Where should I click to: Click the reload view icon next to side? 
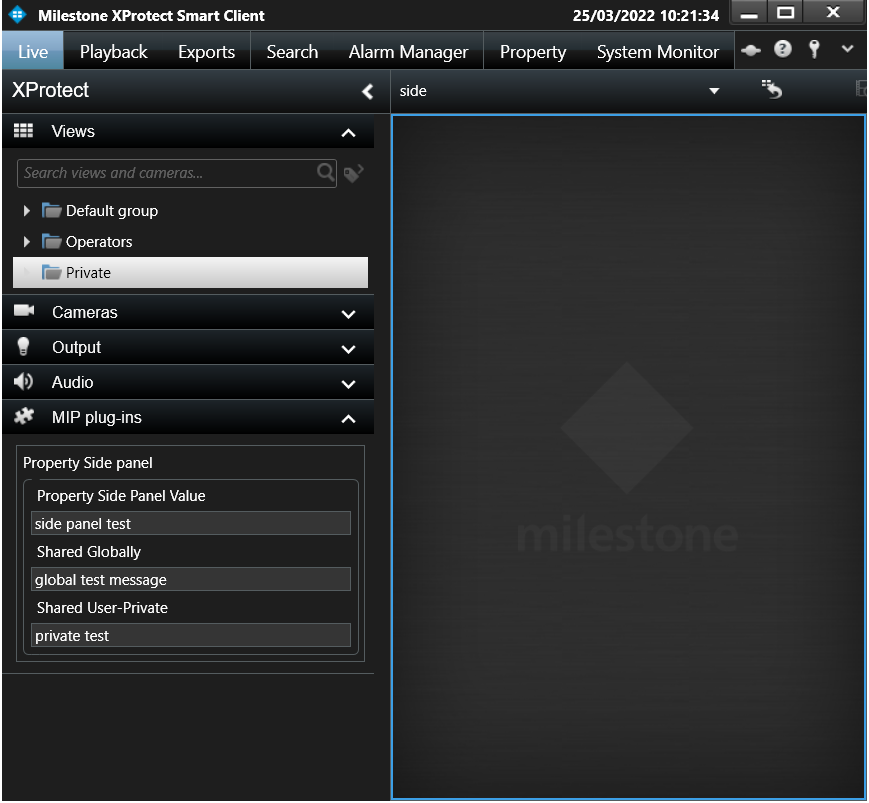pos(771,89)
